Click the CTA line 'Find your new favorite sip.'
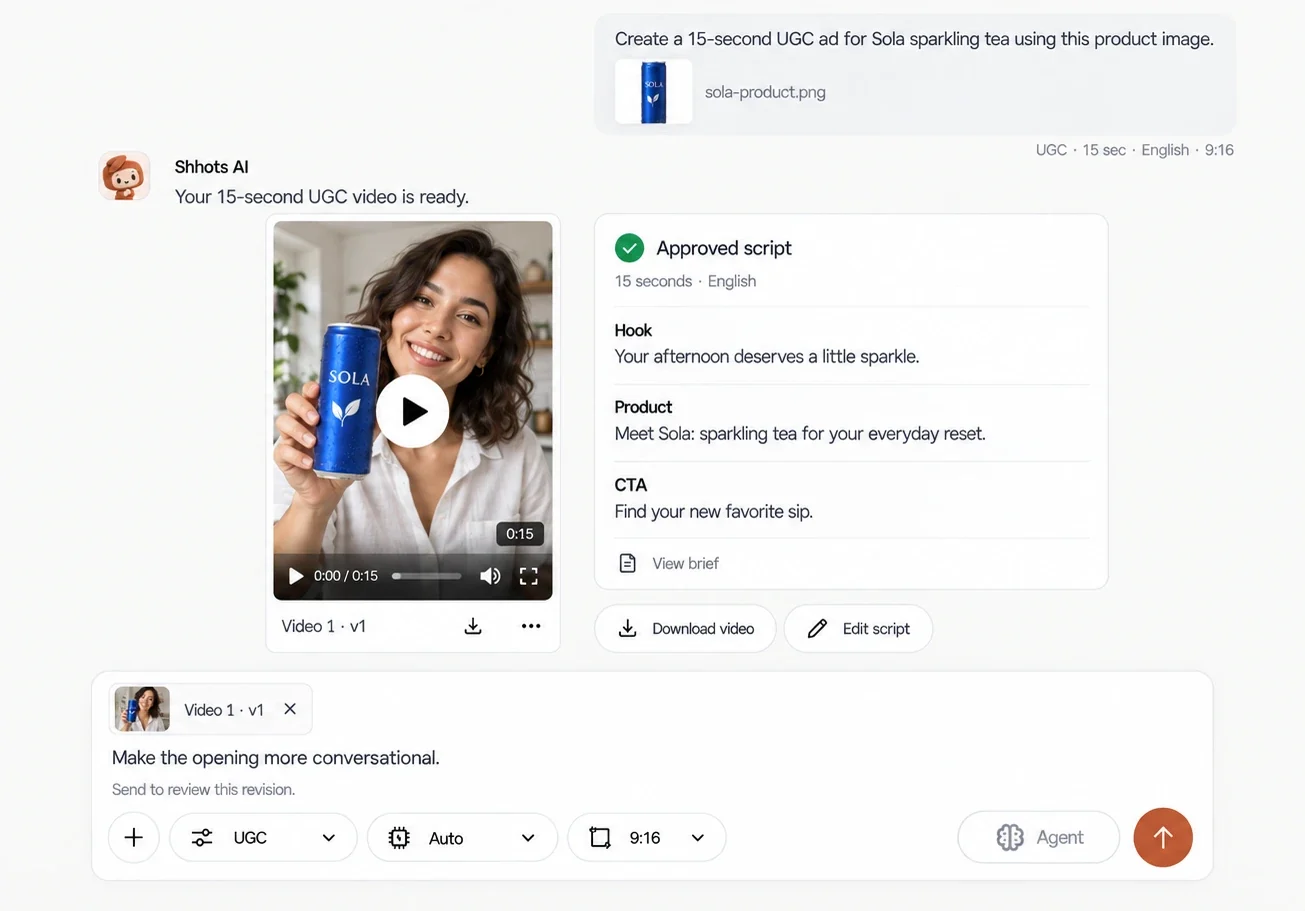This screenshot has width=1305, height=911. tap(714, 511)
